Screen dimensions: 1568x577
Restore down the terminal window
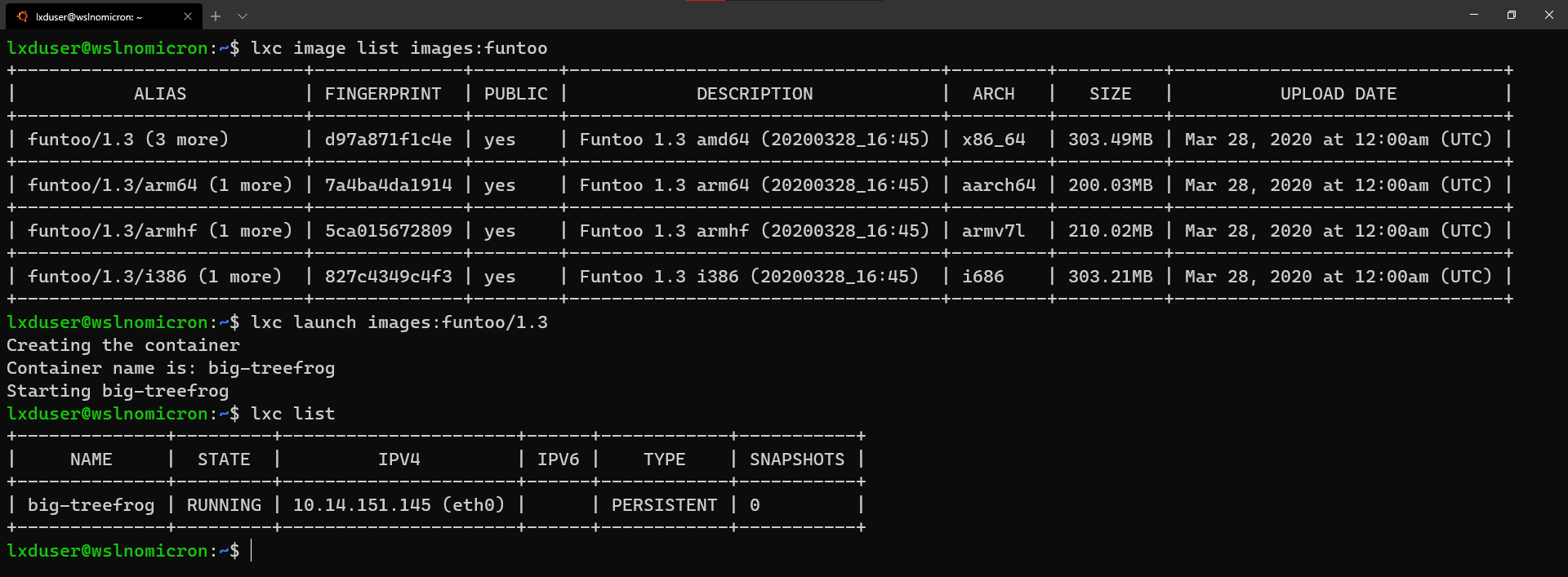tap(1512, 15)
